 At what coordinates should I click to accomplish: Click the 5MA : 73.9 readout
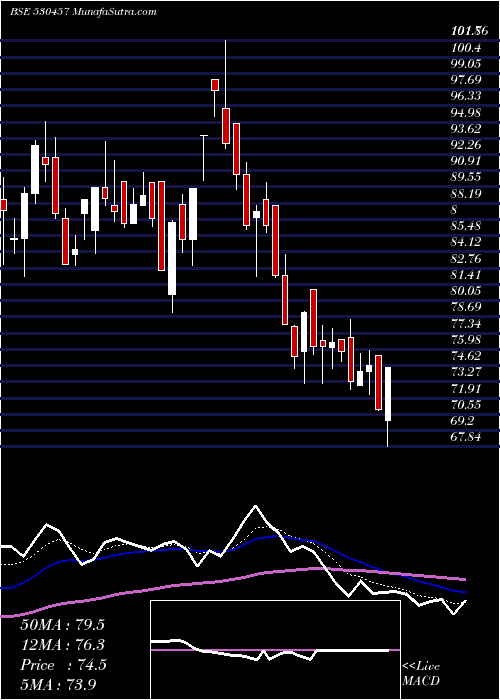point(58,684)
